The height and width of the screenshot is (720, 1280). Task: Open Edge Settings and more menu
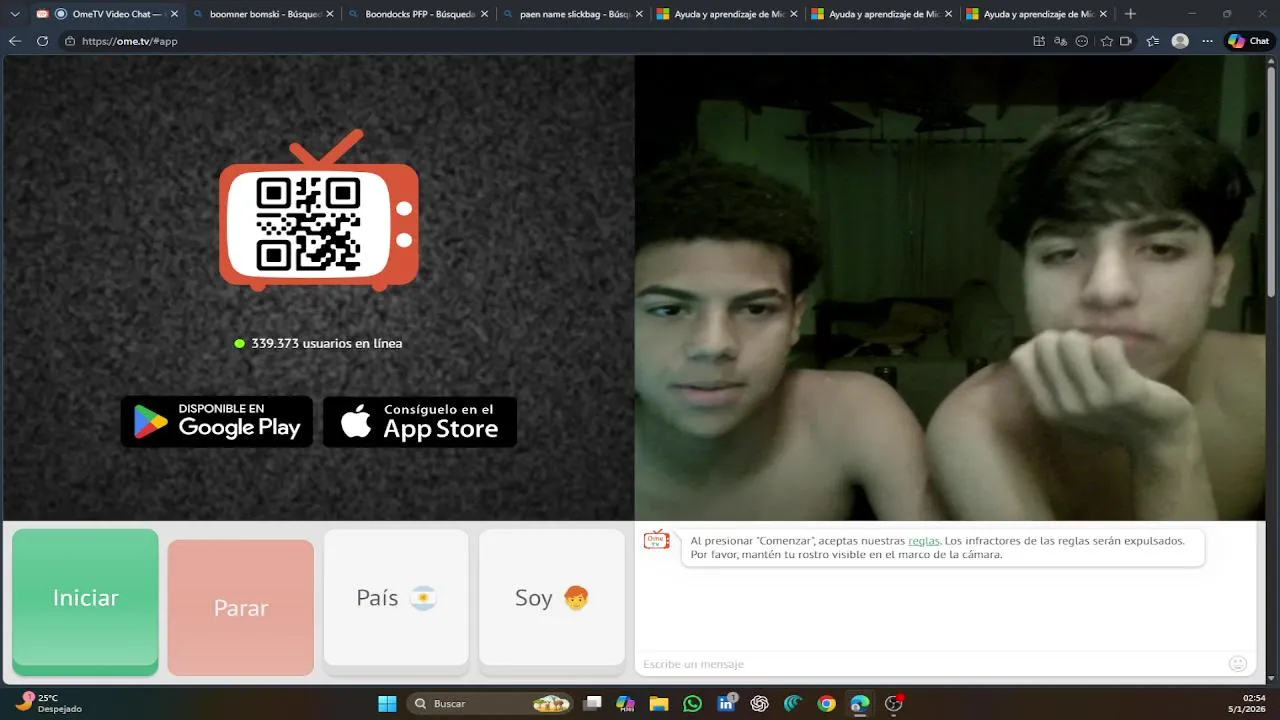1208,41
